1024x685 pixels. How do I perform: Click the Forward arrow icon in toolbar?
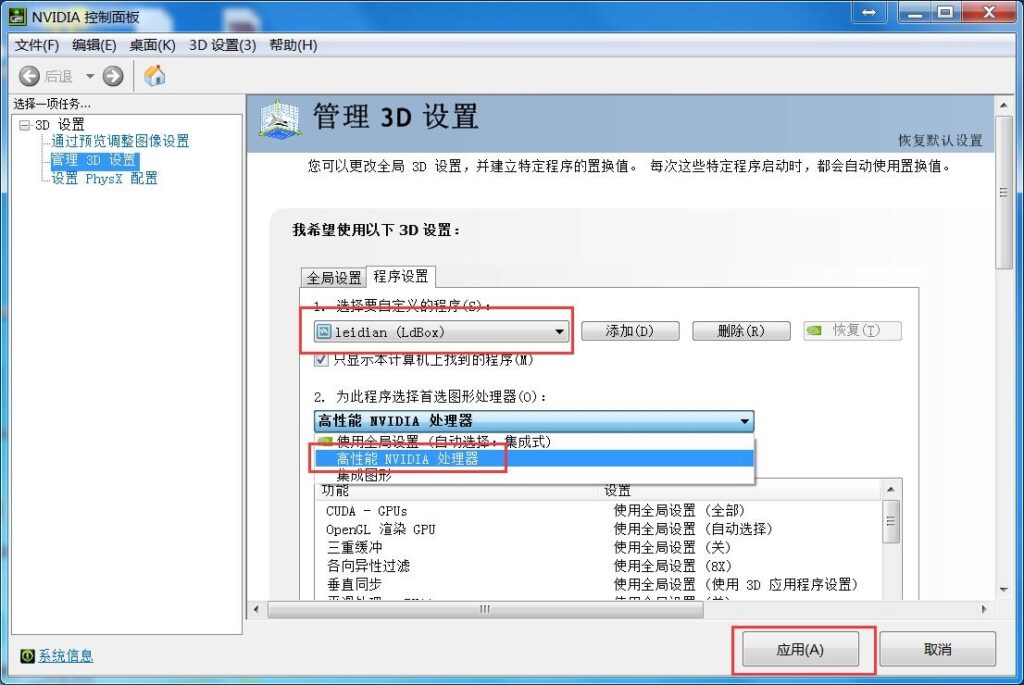point(113,76)
